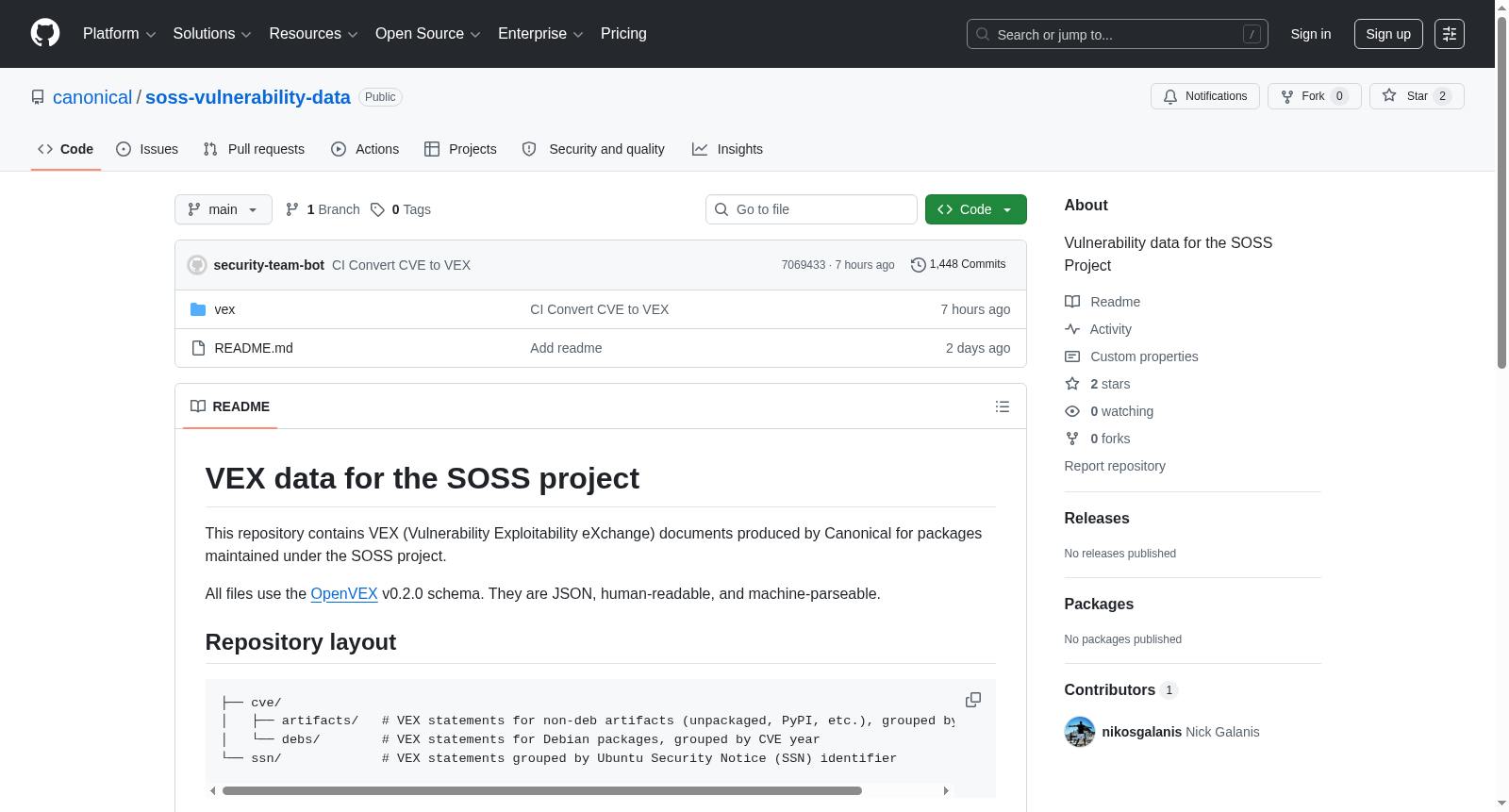Click the Search or jump to field

click(1118, 34)
